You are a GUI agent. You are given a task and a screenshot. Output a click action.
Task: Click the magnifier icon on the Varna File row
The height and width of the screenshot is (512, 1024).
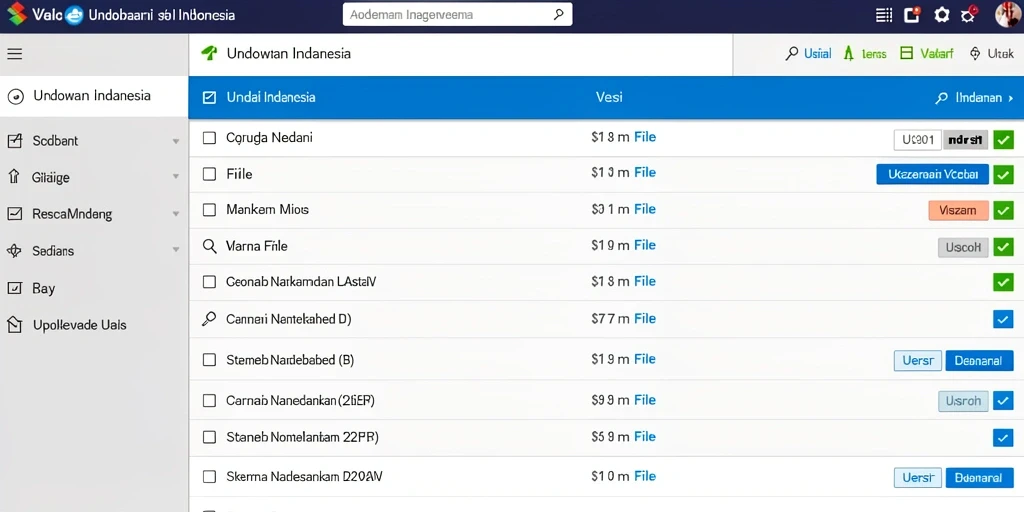(x=209, y=246)
